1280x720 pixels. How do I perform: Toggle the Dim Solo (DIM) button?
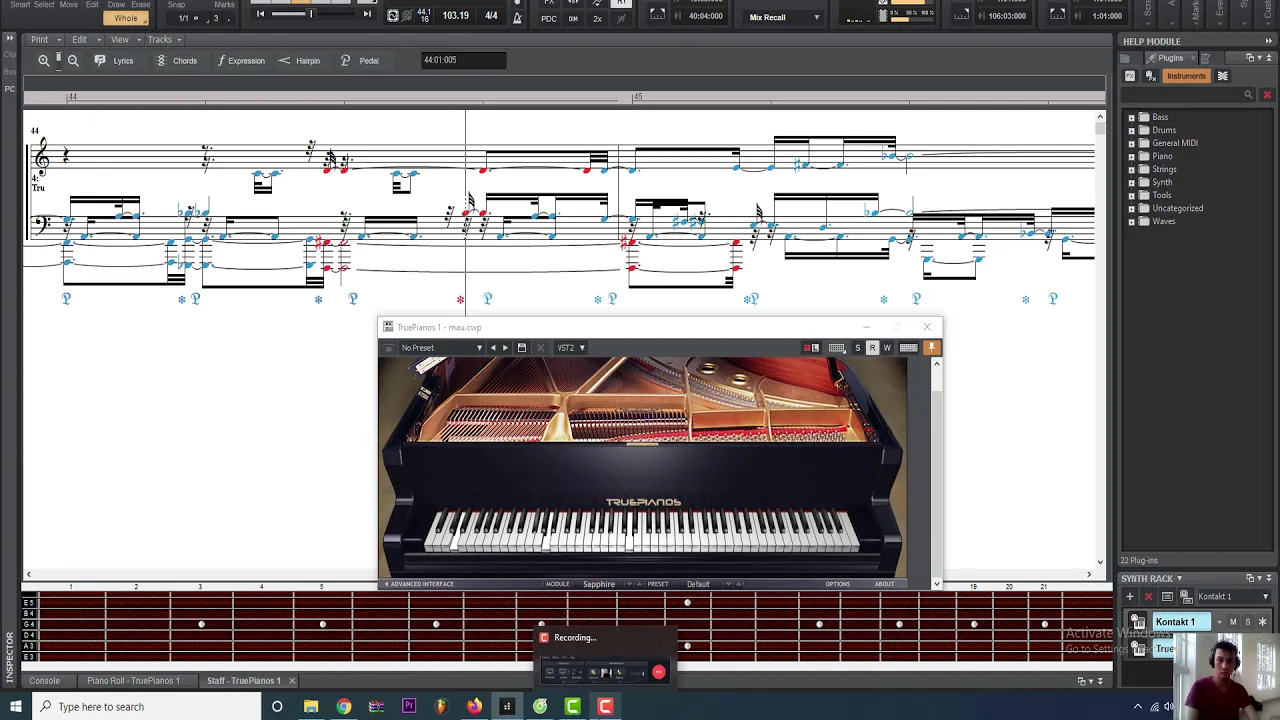coord(573,19)
